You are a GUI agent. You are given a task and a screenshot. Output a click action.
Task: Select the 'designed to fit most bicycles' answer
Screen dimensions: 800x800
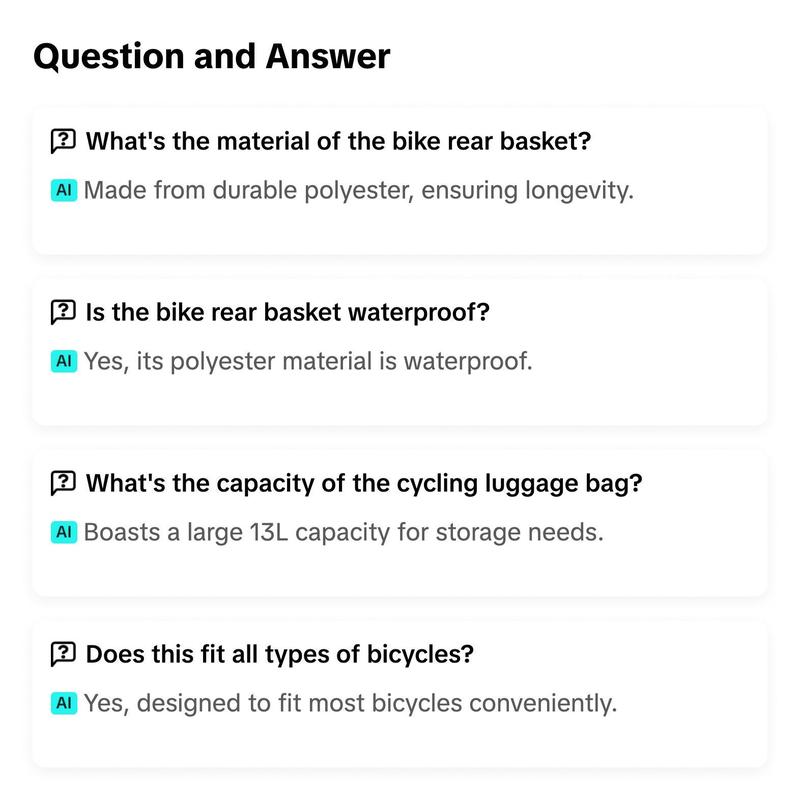(x=351, y=703)
